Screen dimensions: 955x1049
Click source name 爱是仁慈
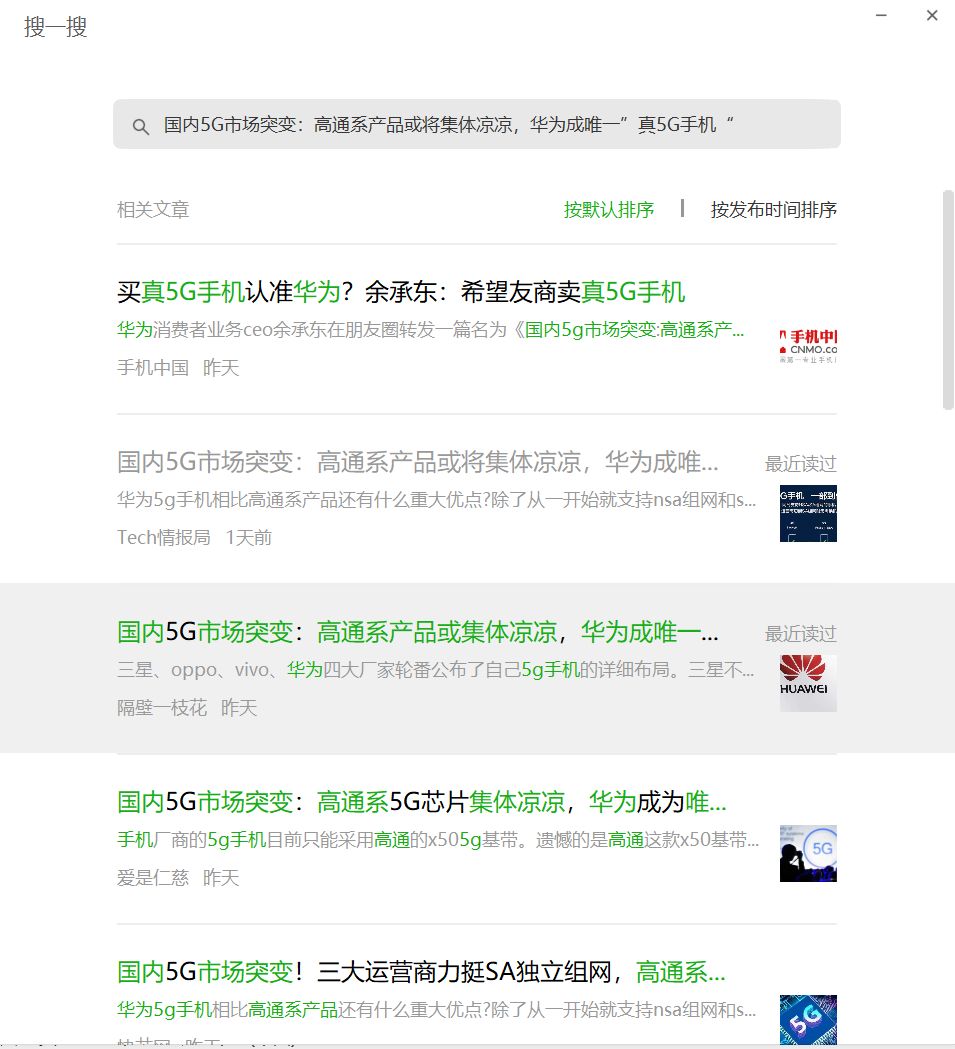point(153,877)
